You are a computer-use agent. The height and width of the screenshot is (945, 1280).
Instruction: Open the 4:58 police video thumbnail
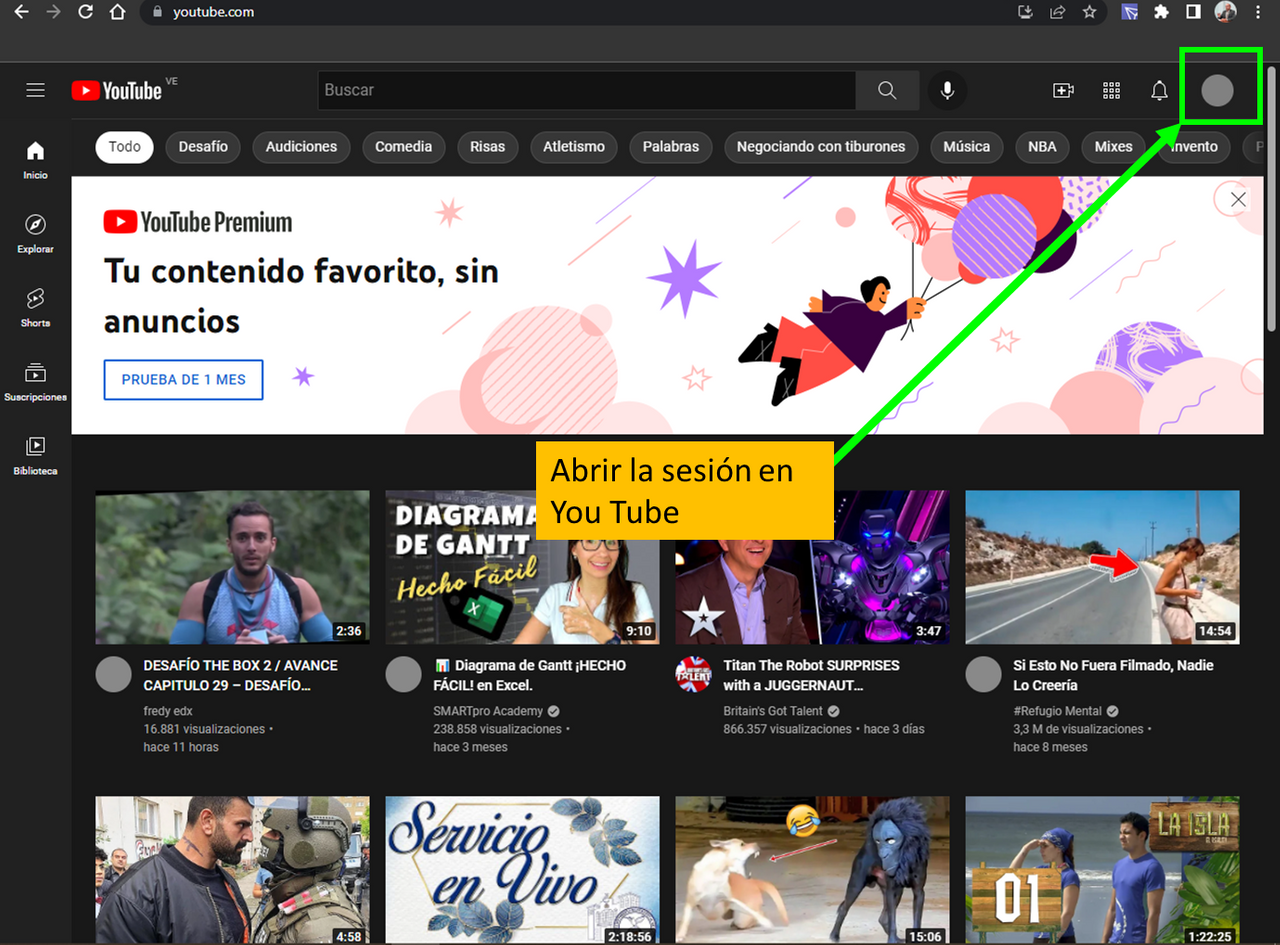pos(232,870)
